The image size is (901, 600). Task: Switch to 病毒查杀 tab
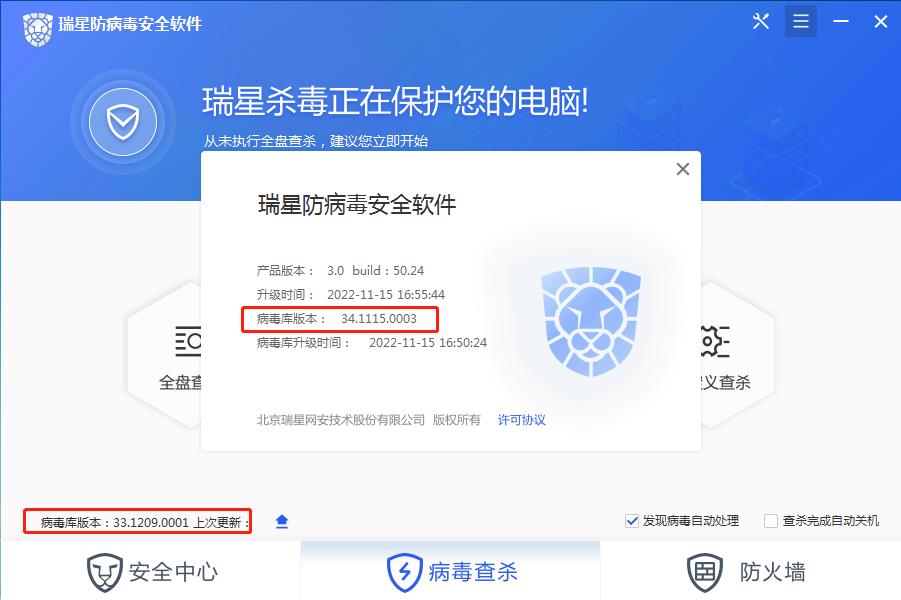click(450, 571)
